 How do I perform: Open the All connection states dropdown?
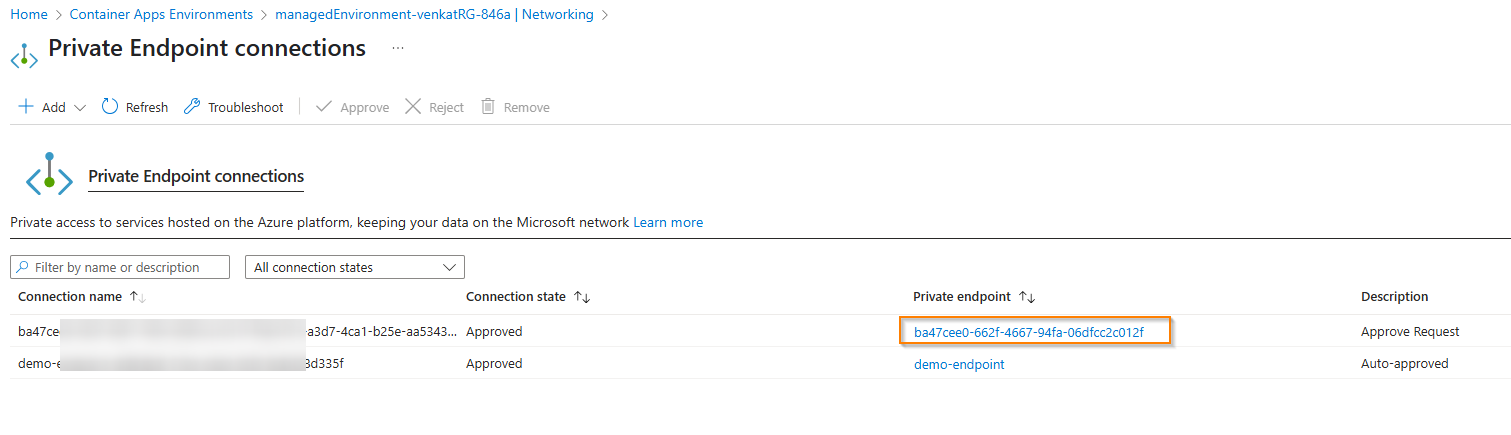(x=355, y=267)
